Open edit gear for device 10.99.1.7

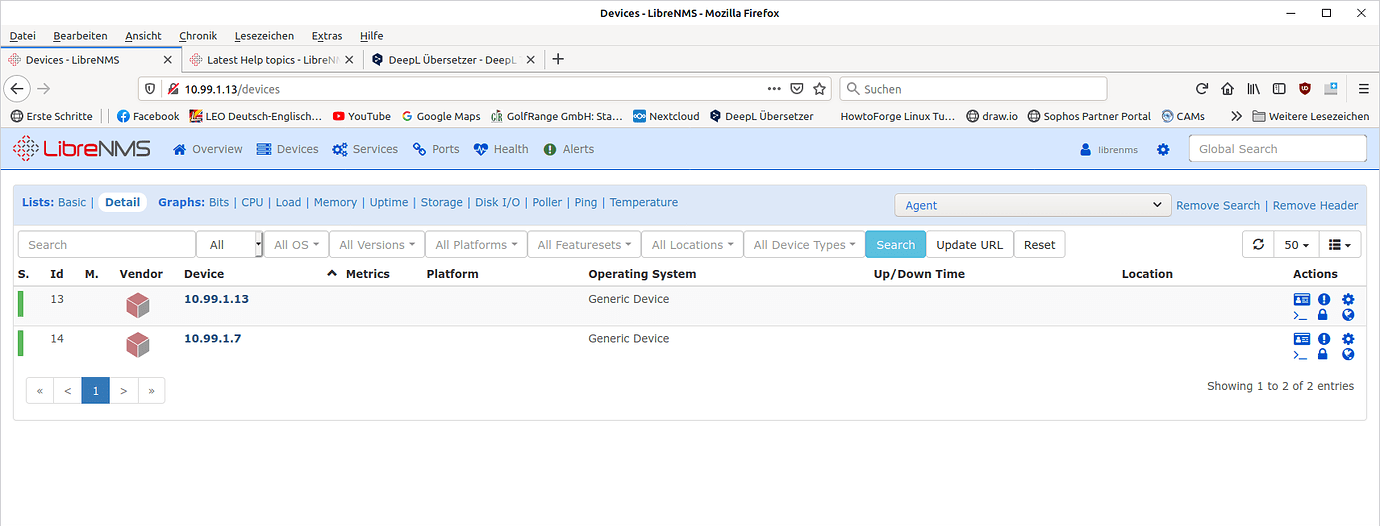[1348, 339]
